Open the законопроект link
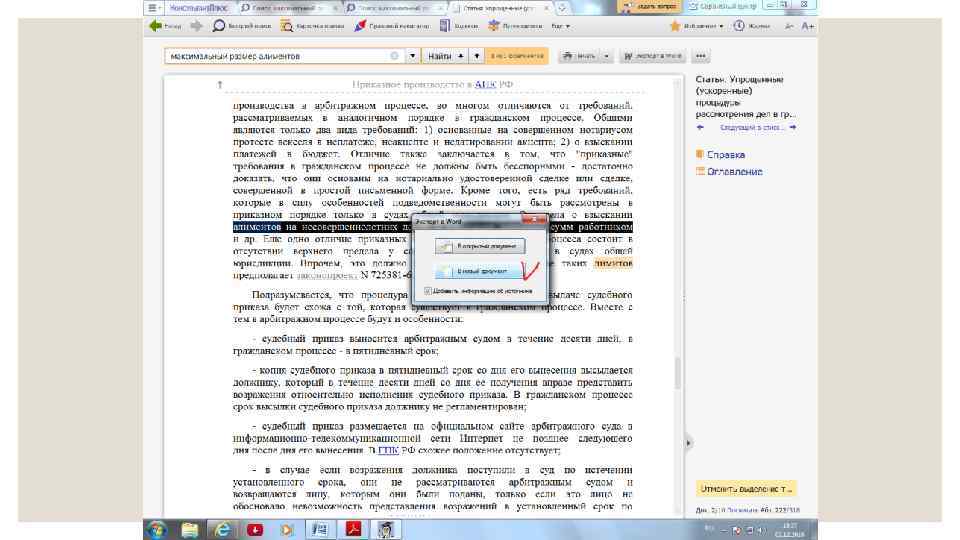The image size is (960, 540). [327, 275]
